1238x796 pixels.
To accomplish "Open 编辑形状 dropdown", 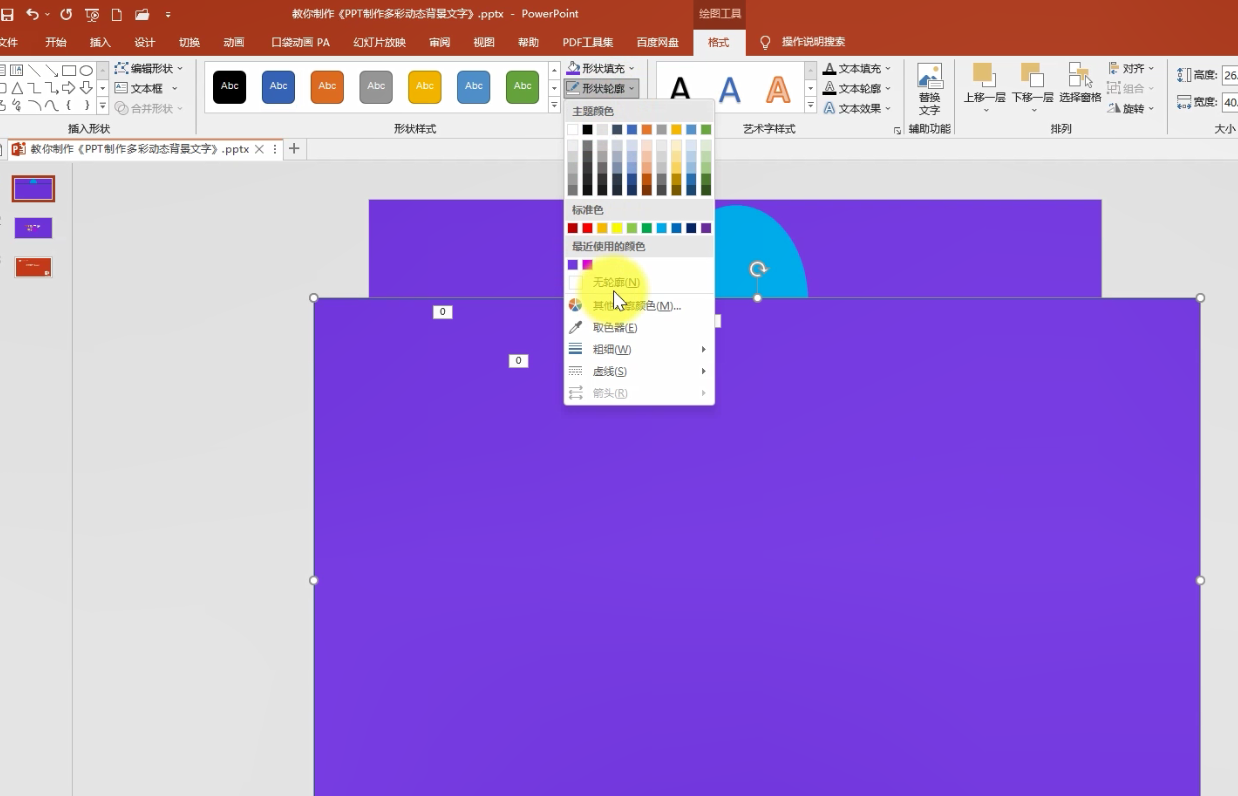I will coord(150,68).
